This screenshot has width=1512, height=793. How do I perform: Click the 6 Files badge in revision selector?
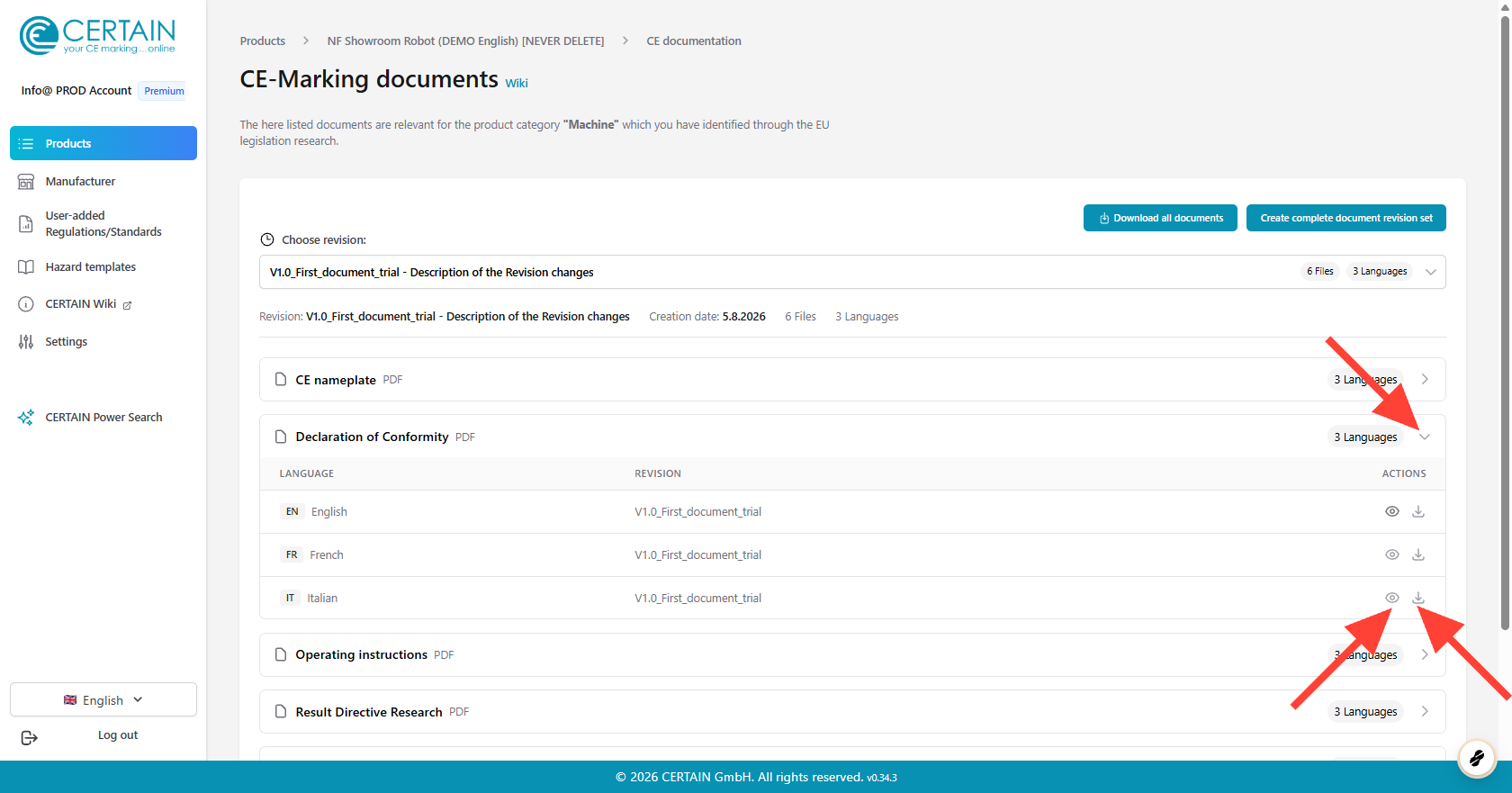[1320, 271]
